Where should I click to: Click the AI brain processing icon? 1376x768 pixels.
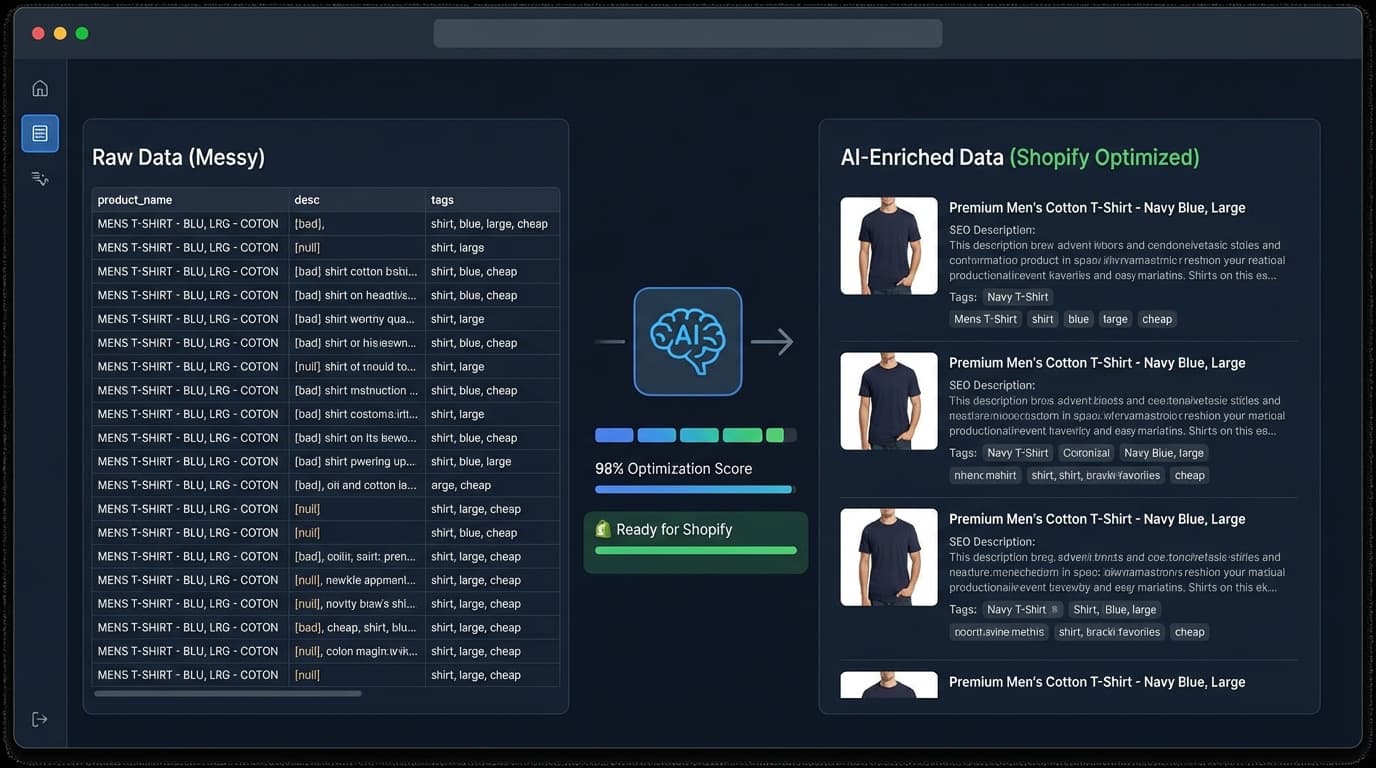click(x=687, y=341)
